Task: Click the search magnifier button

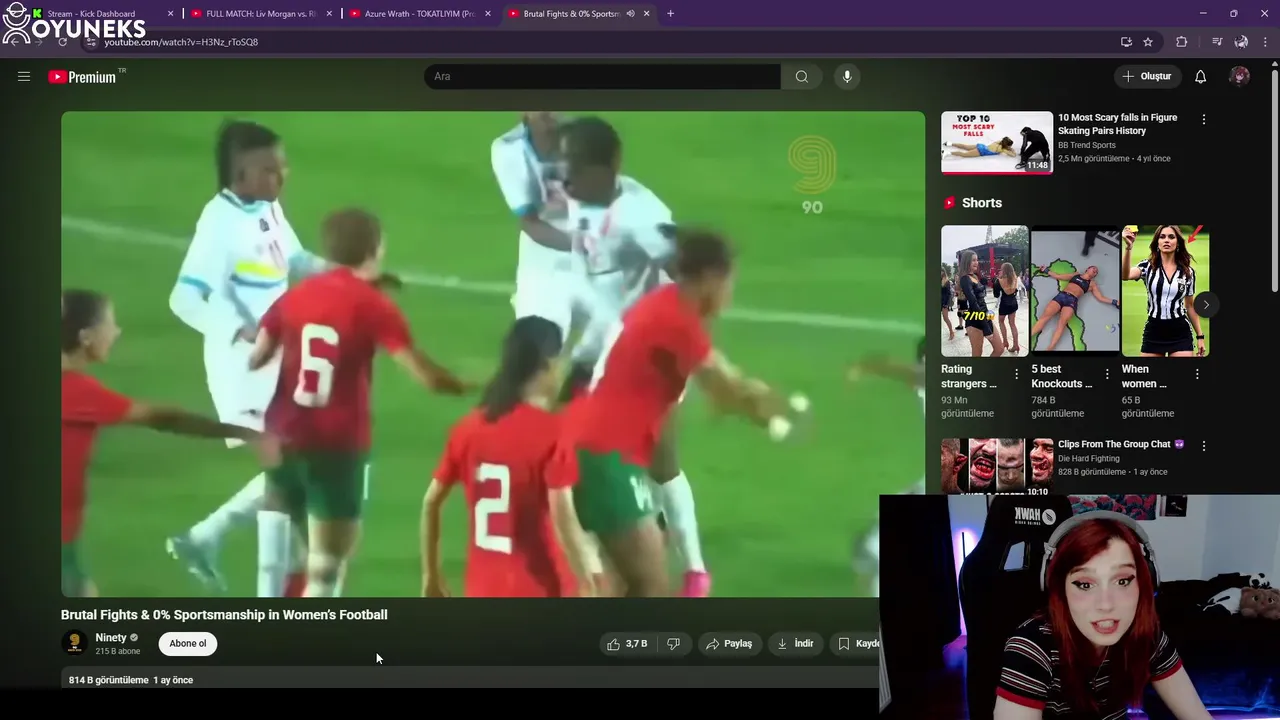Action: [x=802, y=76]
